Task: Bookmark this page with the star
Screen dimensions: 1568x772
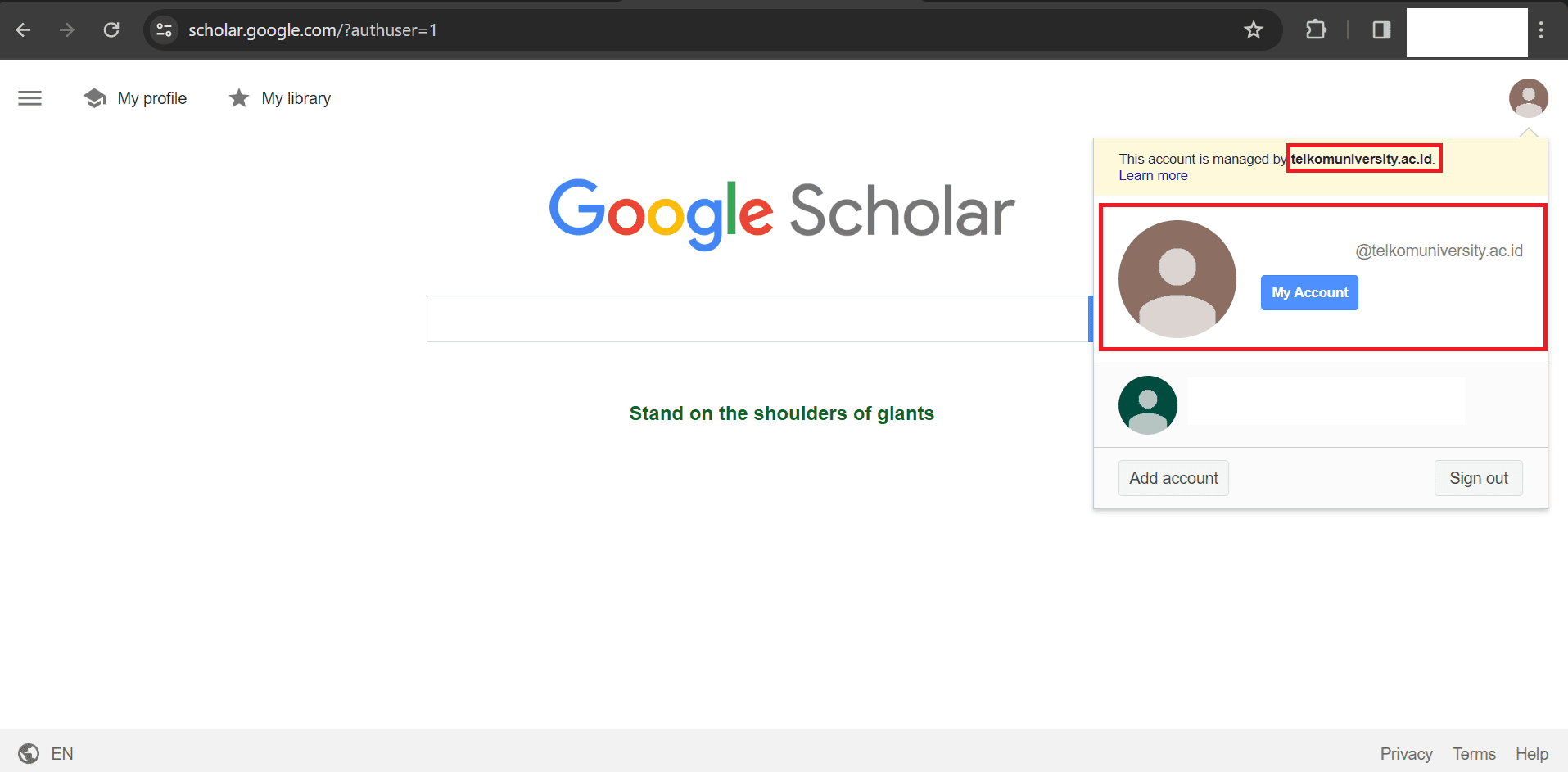Action: pyautogui.click(x=1254, y=30)
